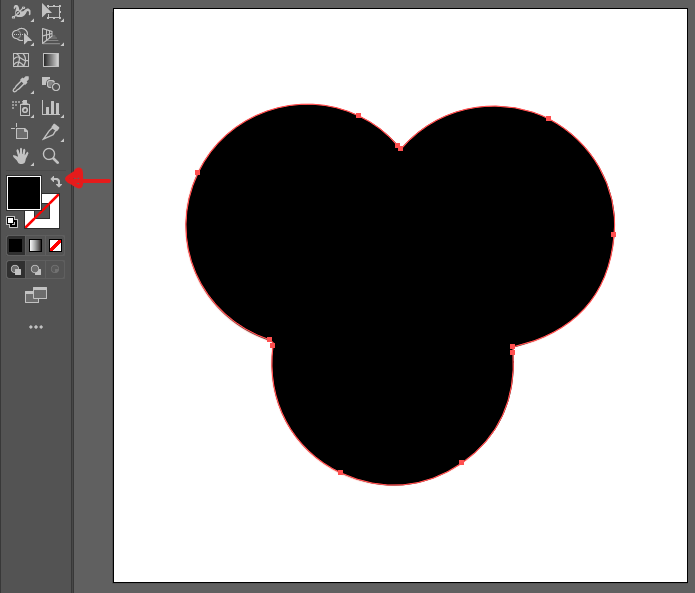Enable Draw Behind mode
Screen dimensions: 695x593
point(35,269)
